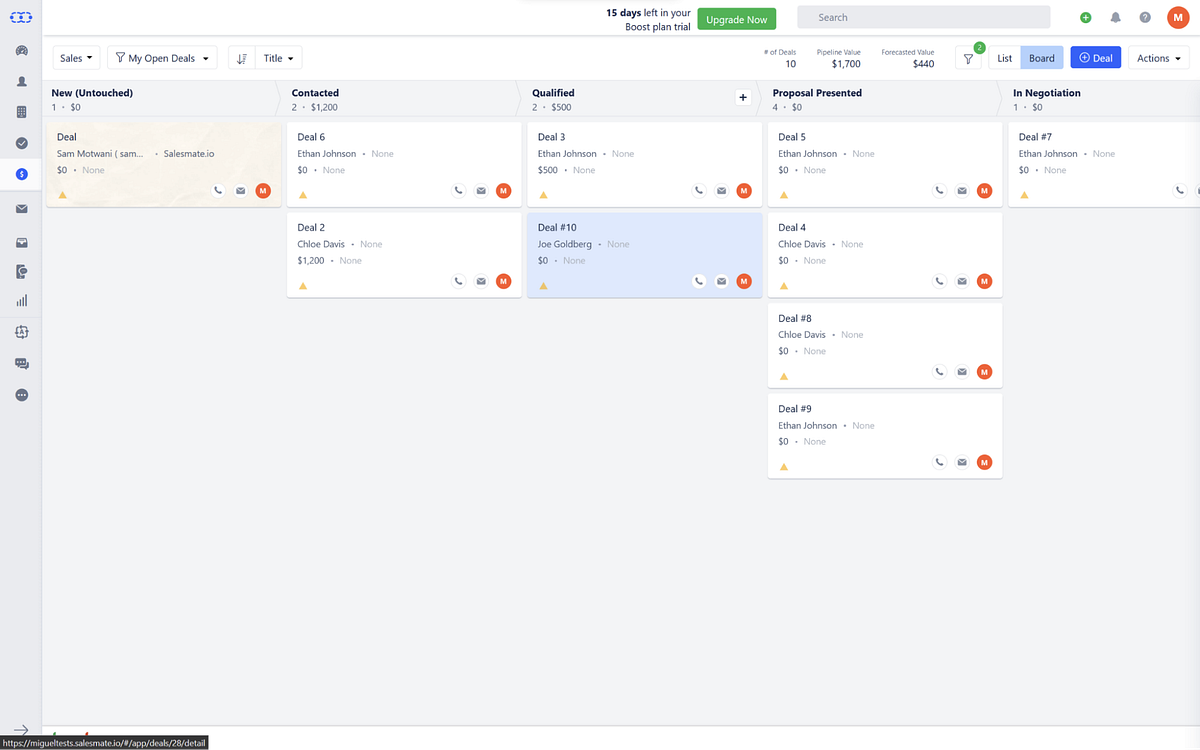Open the My Open Deals filter dropdown
Image resolution: width=1200 pixels, height=750 pixels.
click(161, 57)
